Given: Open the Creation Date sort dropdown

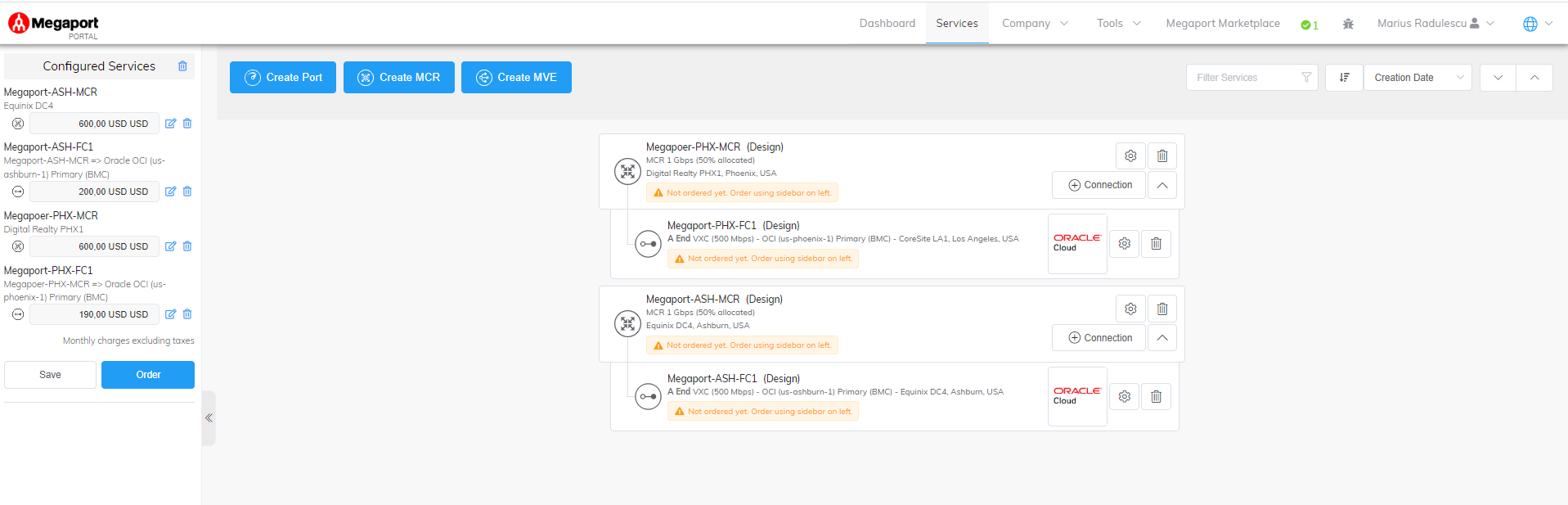Looking at the screenshot, I should click(1417, 78).
